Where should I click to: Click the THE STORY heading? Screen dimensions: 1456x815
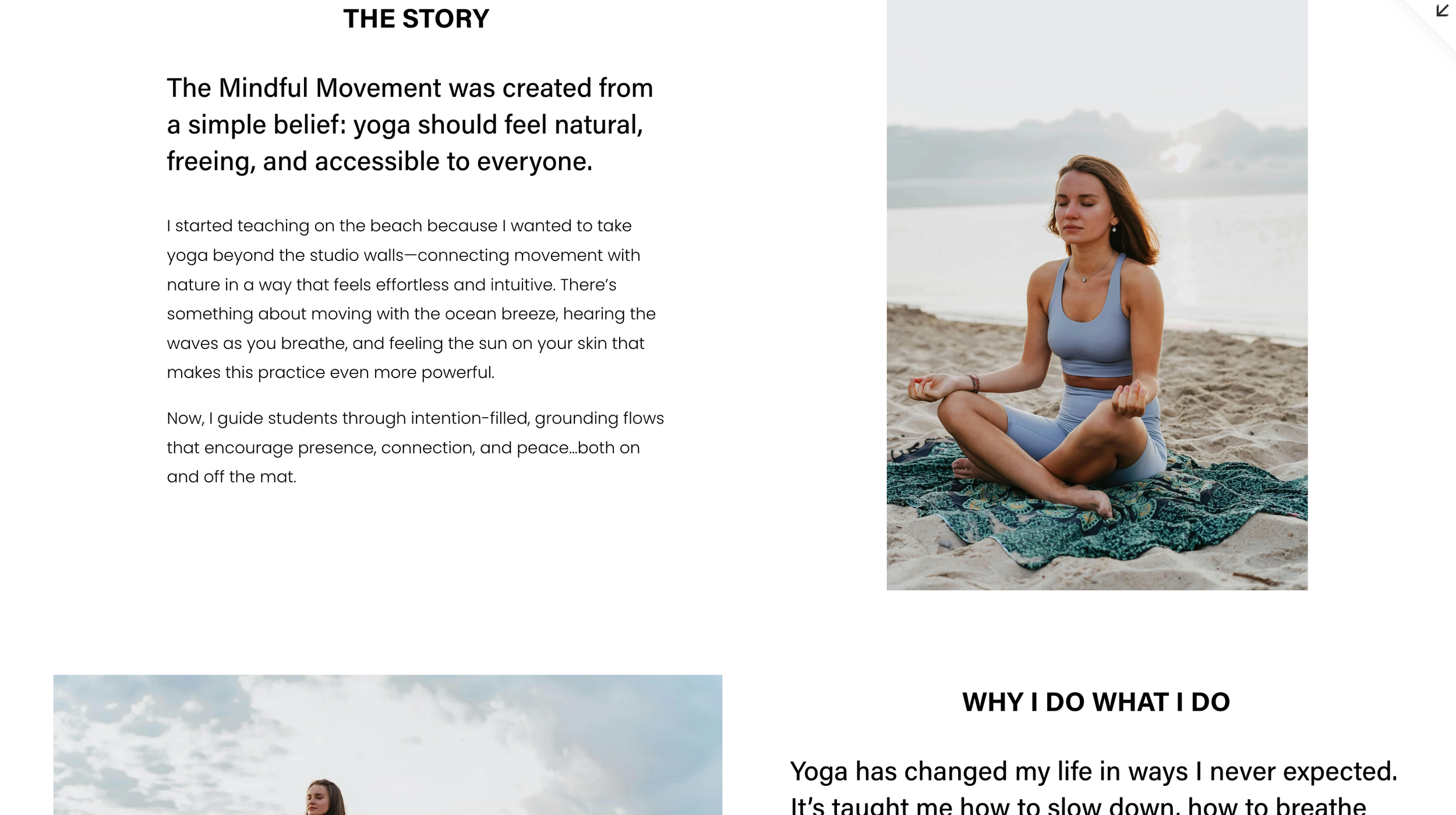pyautogui.click(x=416, y=19)
